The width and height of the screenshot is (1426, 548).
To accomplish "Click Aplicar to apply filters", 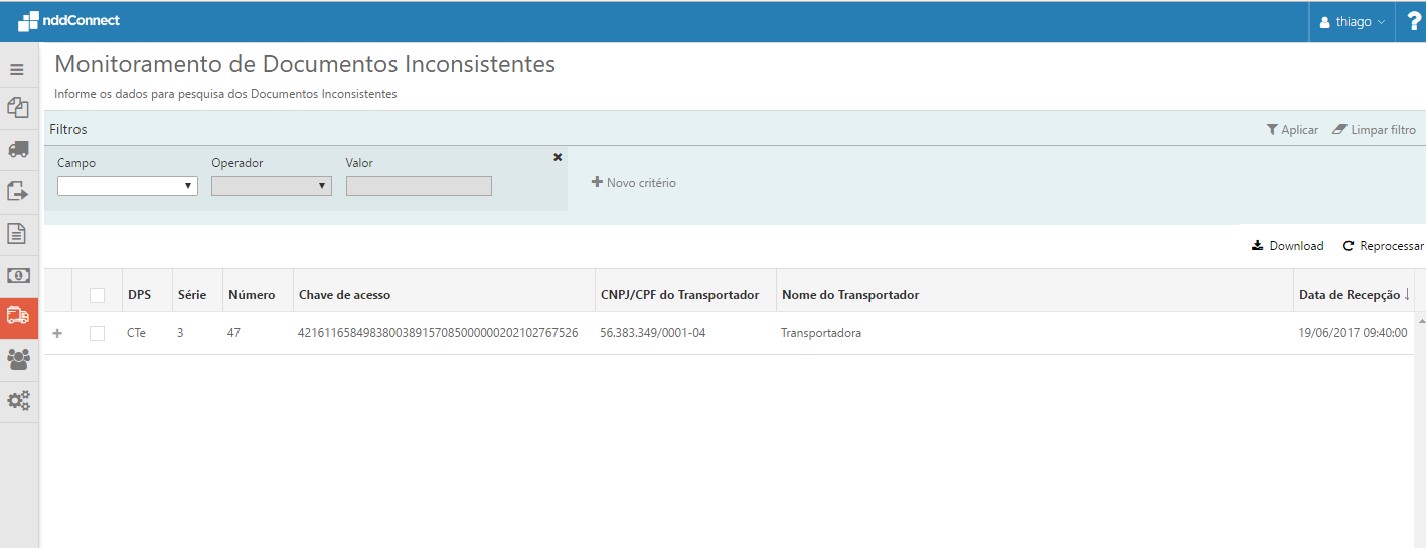I will (1292, 130).
